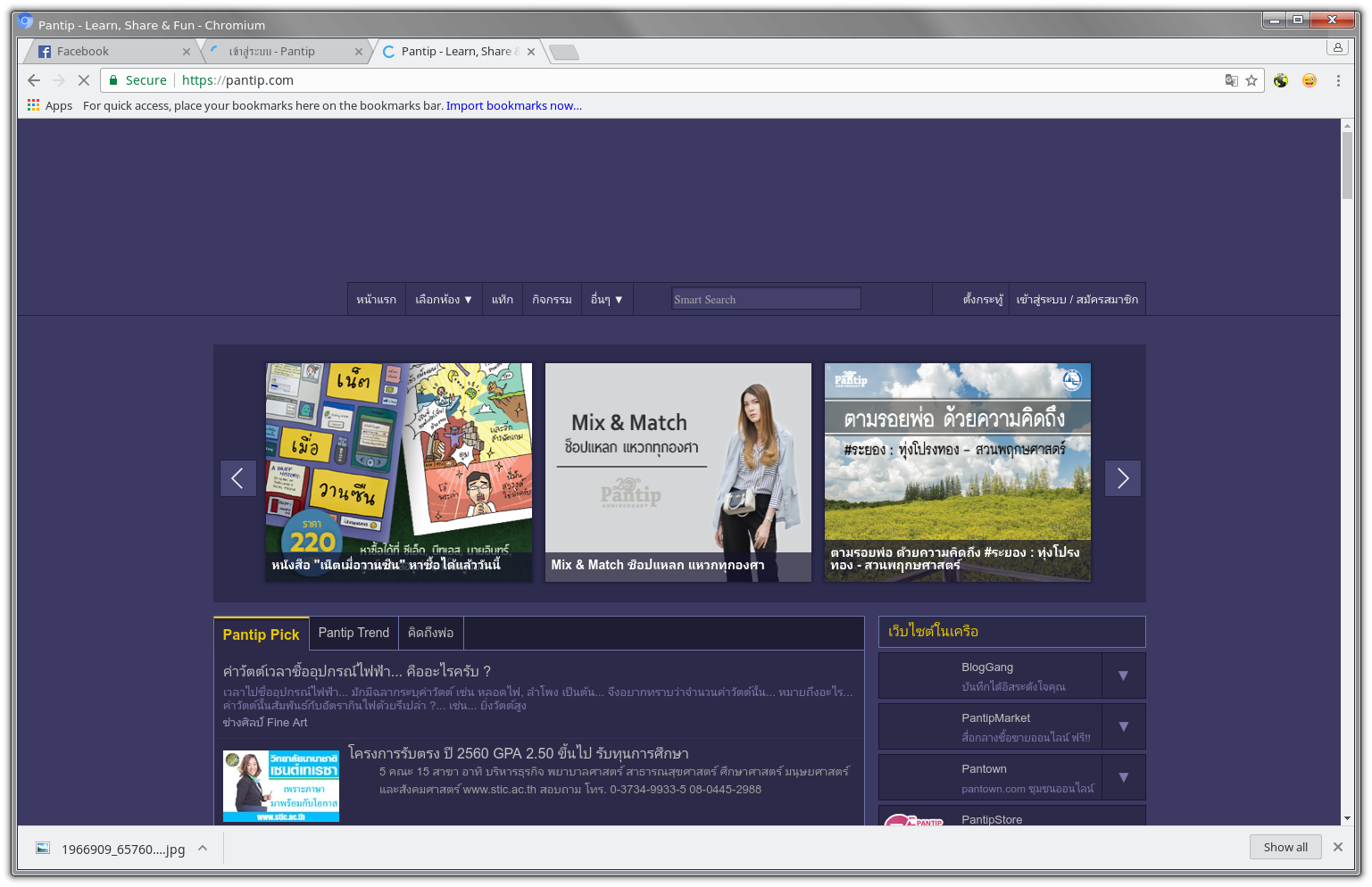Open the โครงการรับตรง ปี 2560 ad title

point(519,753)
